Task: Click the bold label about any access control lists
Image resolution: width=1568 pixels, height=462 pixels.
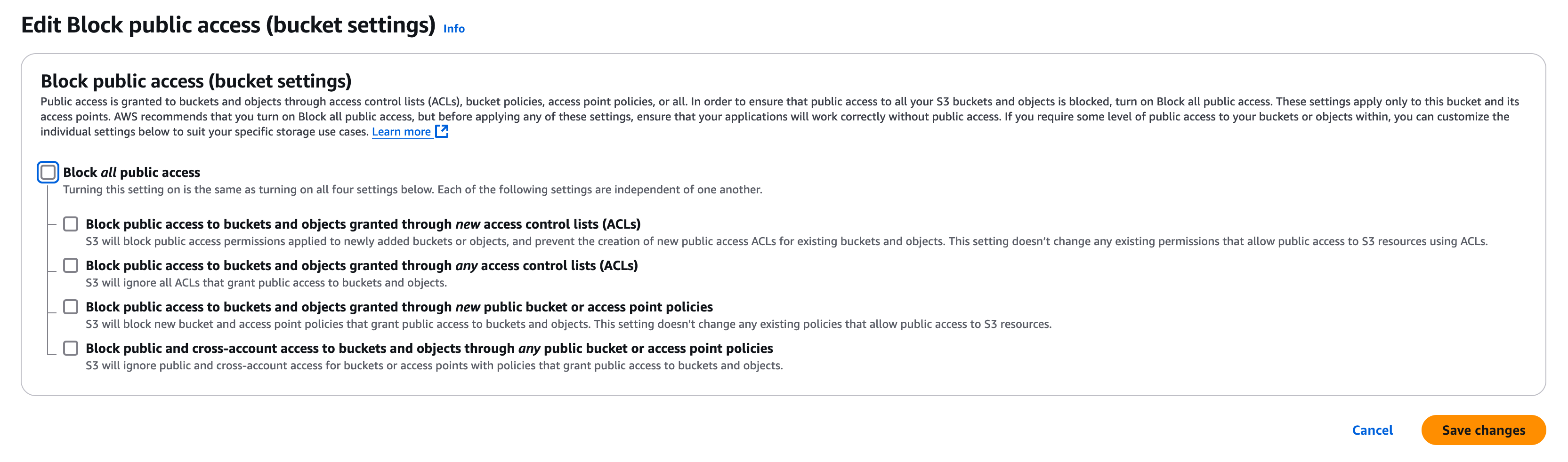Action: (x=362, y=266)
